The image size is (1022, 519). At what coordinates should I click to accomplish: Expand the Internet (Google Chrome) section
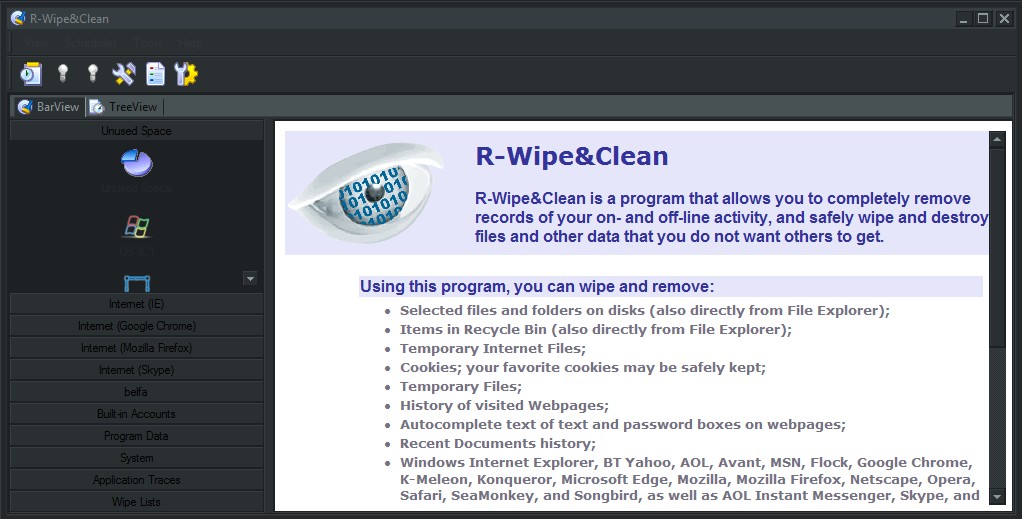tap(136, 326)
